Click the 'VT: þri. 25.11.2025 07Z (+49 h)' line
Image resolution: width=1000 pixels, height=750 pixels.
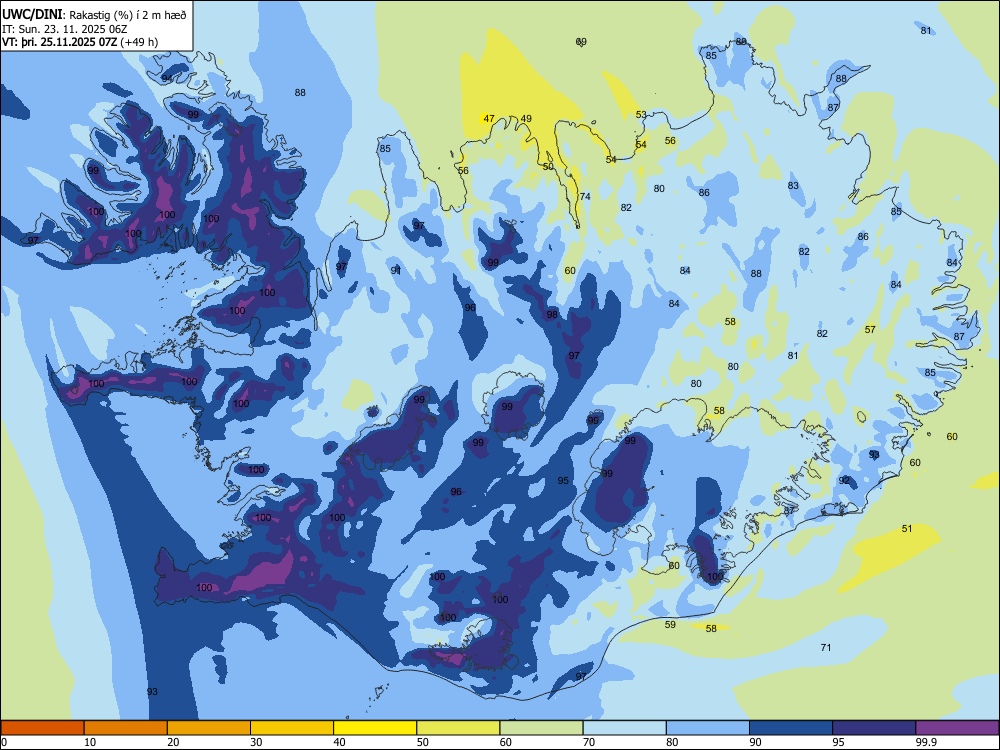tap(80, 42)
